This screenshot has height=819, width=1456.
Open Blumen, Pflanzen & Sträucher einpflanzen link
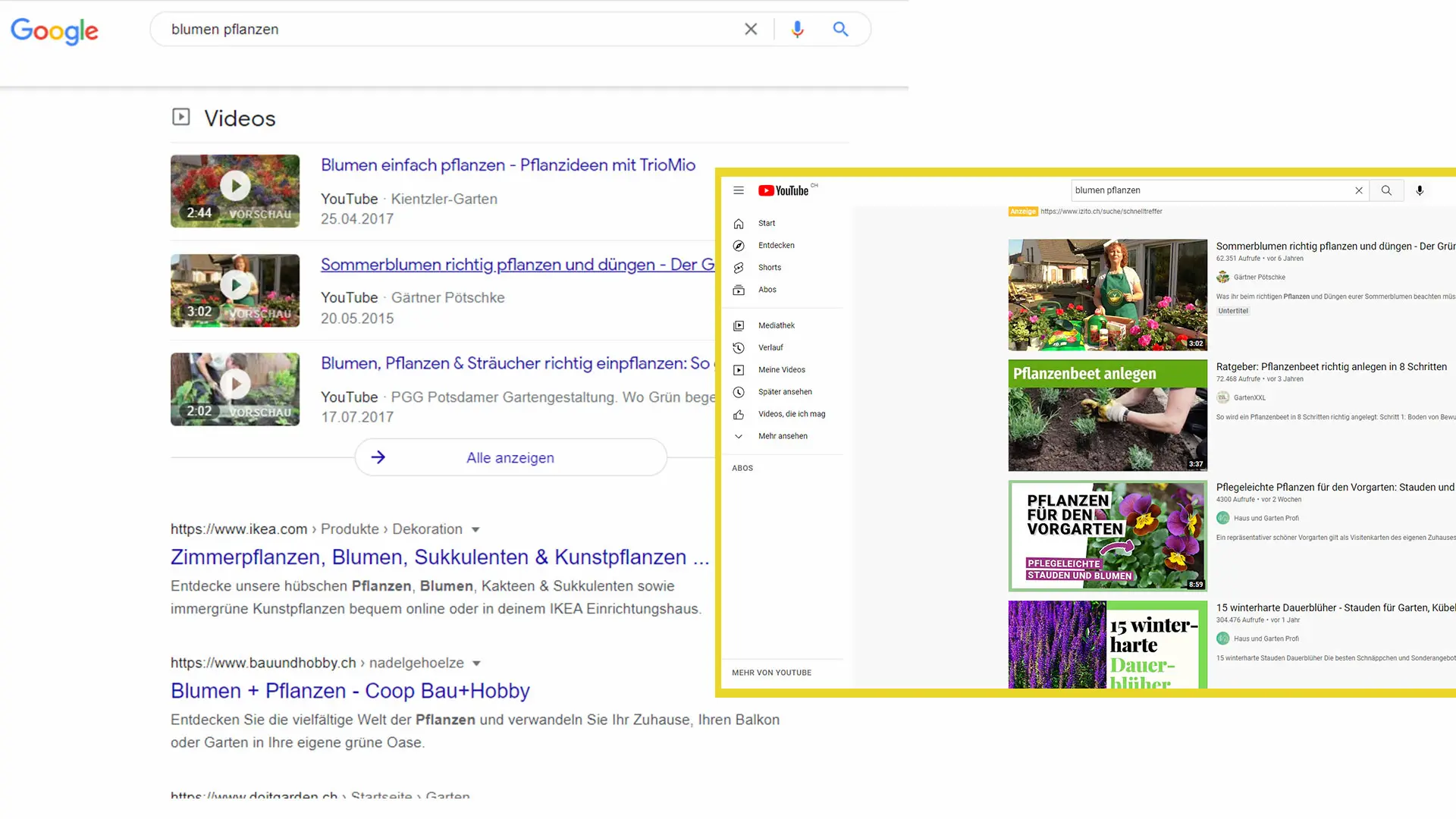pyautogui.click(x=516, y=363)
